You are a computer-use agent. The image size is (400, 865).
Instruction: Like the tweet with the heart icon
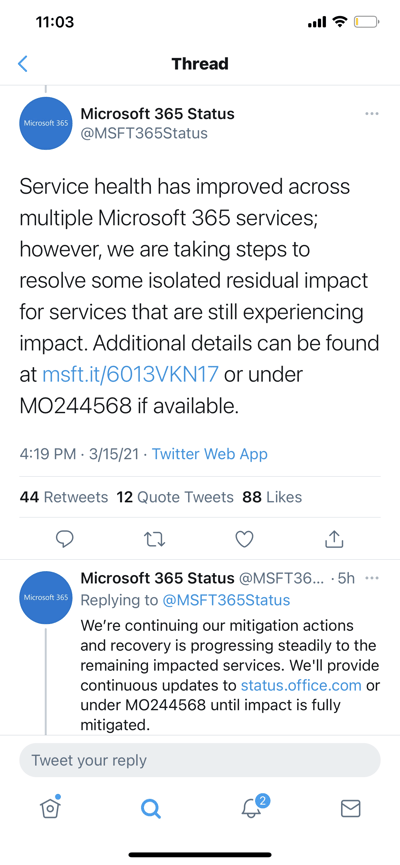tap(244, 538)
